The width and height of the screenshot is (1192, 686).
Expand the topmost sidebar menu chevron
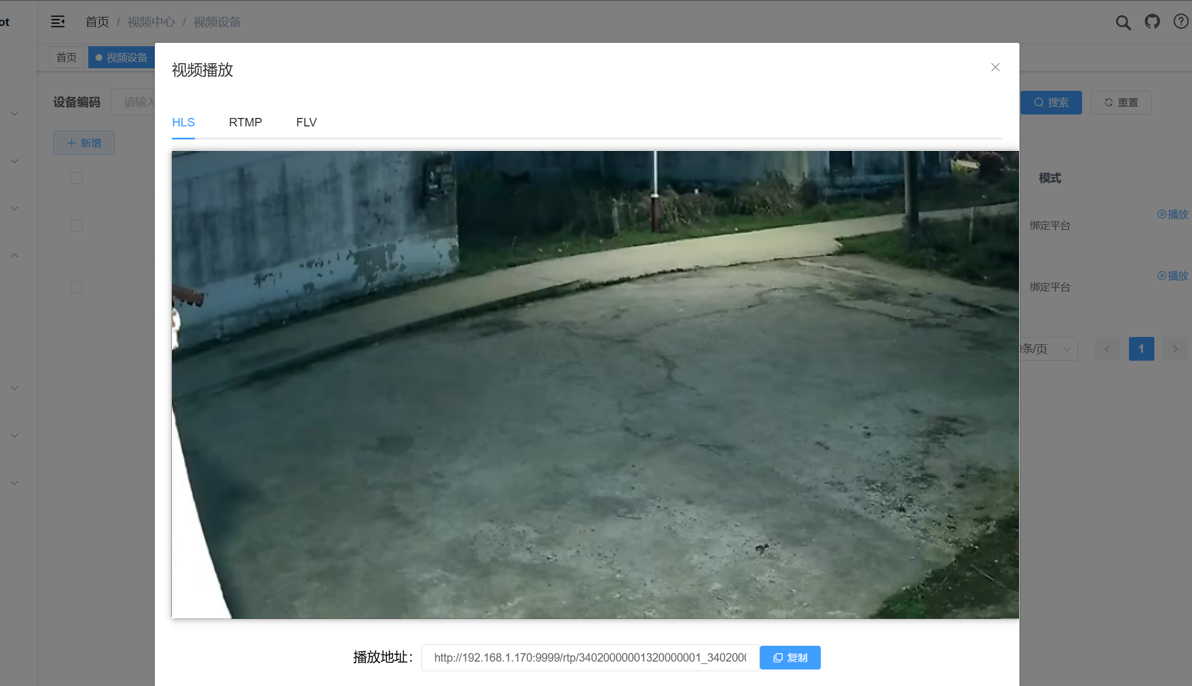point(13,113)
